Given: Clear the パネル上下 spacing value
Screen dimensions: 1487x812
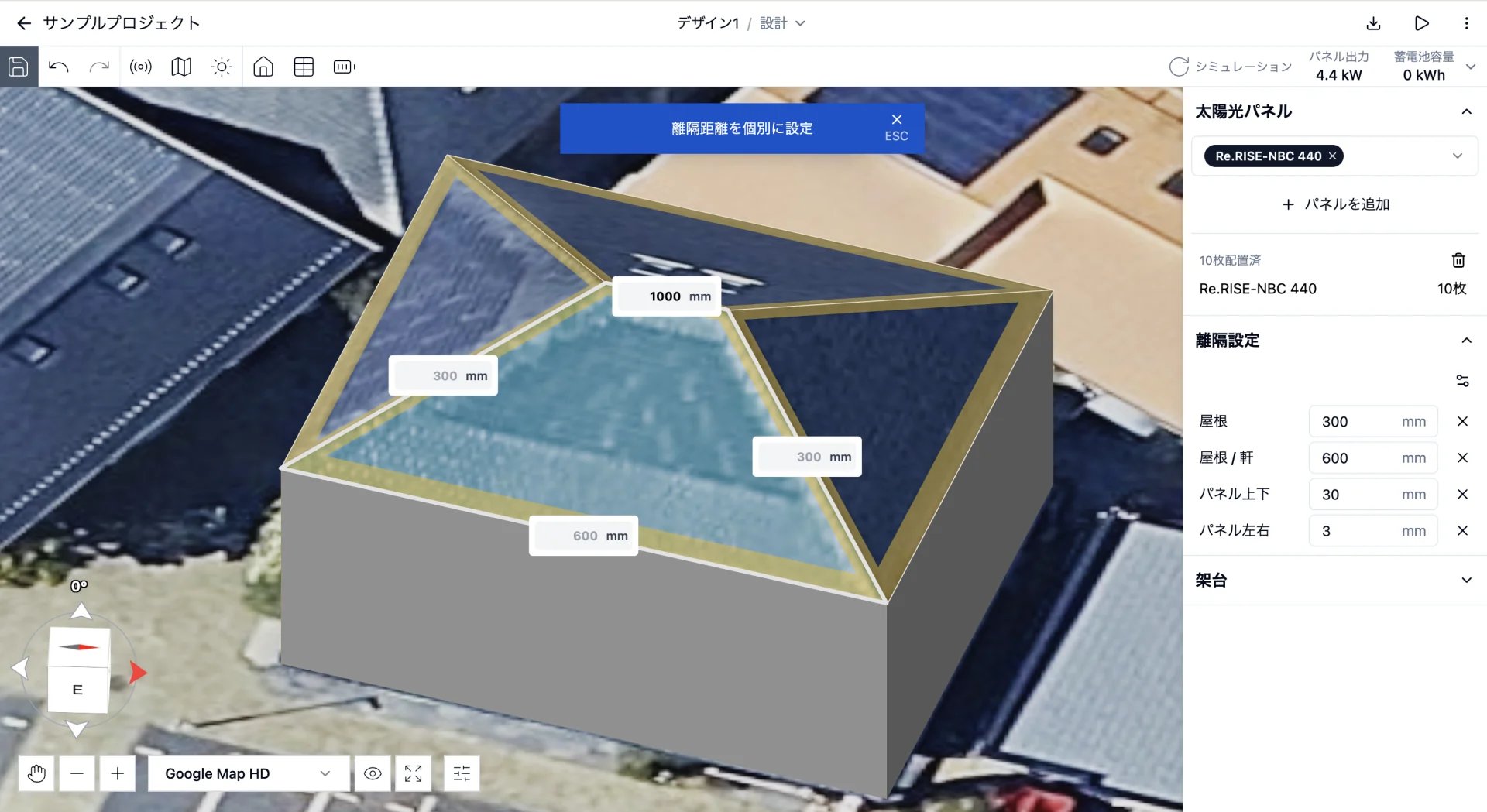Looking at the screenshot, I should click(x=1462, y=494).
